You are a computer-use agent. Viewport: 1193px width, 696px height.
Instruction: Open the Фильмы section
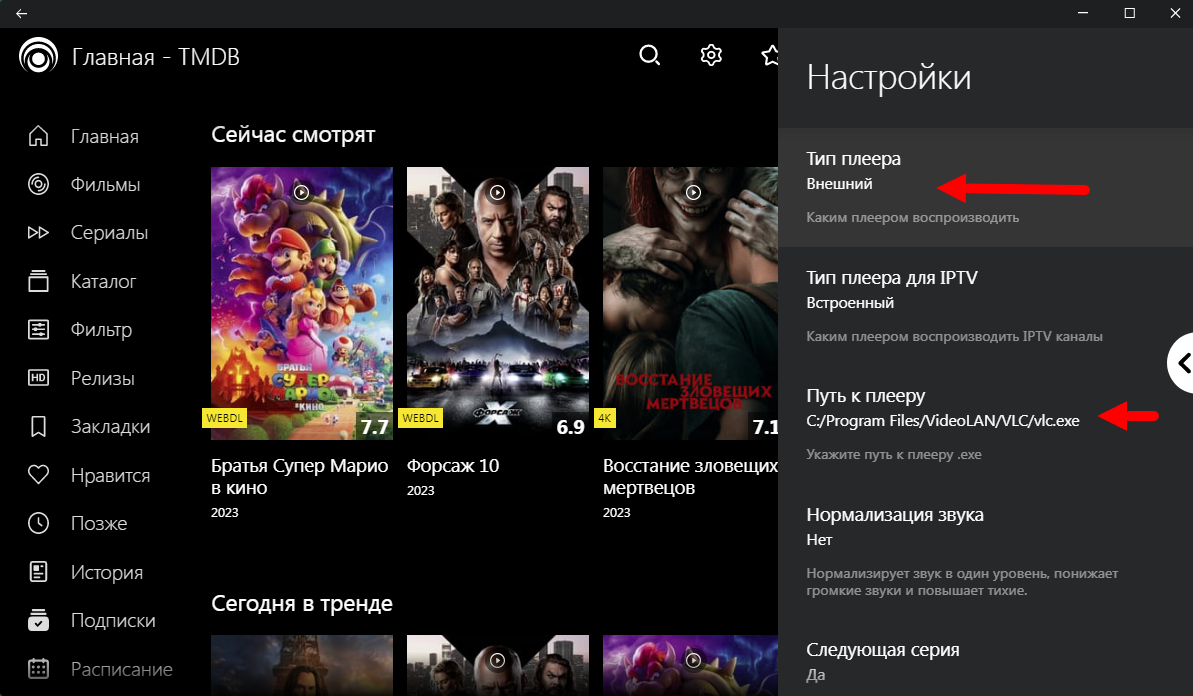(x=106, y=185)
